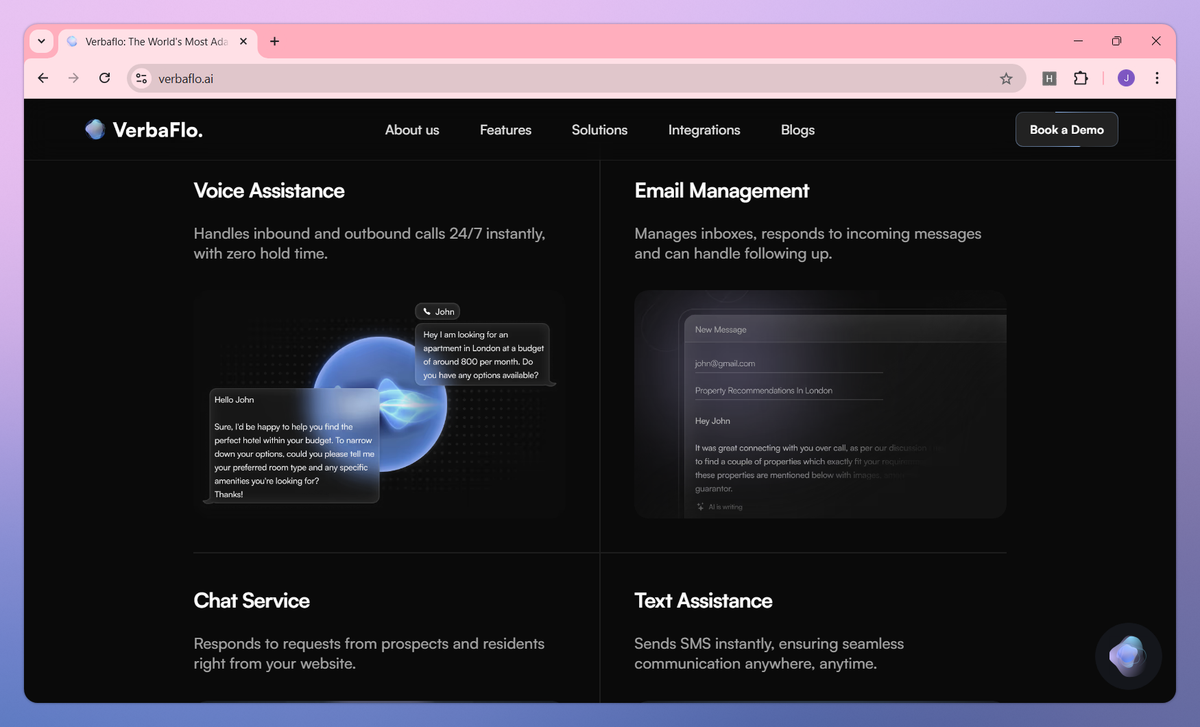Open the floating chat widget icon
Viewport: 1200px width, 727px height.
(1128, 656)
